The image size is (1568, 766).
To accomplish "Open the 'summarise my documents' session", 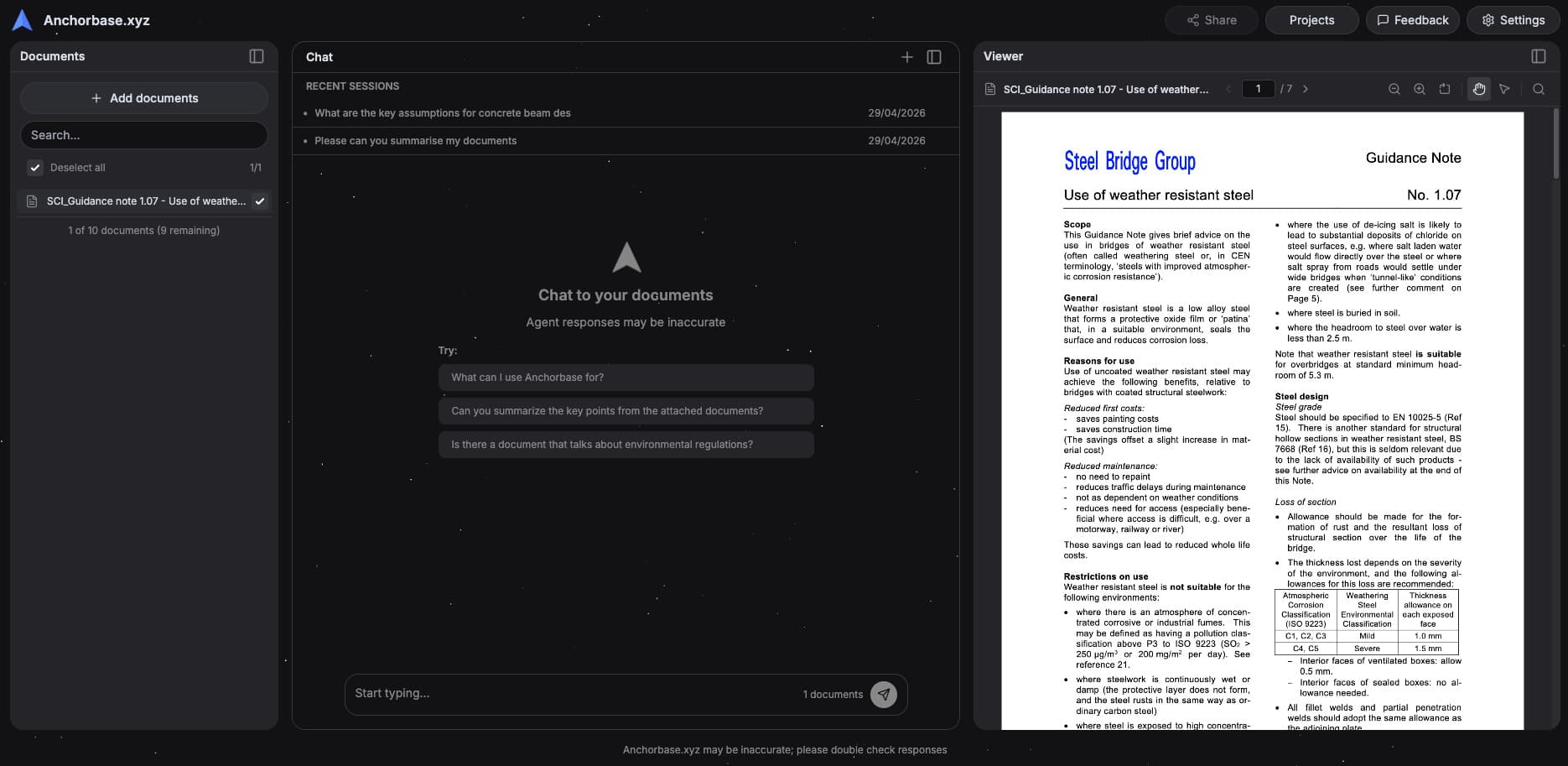I will [626, 141].
